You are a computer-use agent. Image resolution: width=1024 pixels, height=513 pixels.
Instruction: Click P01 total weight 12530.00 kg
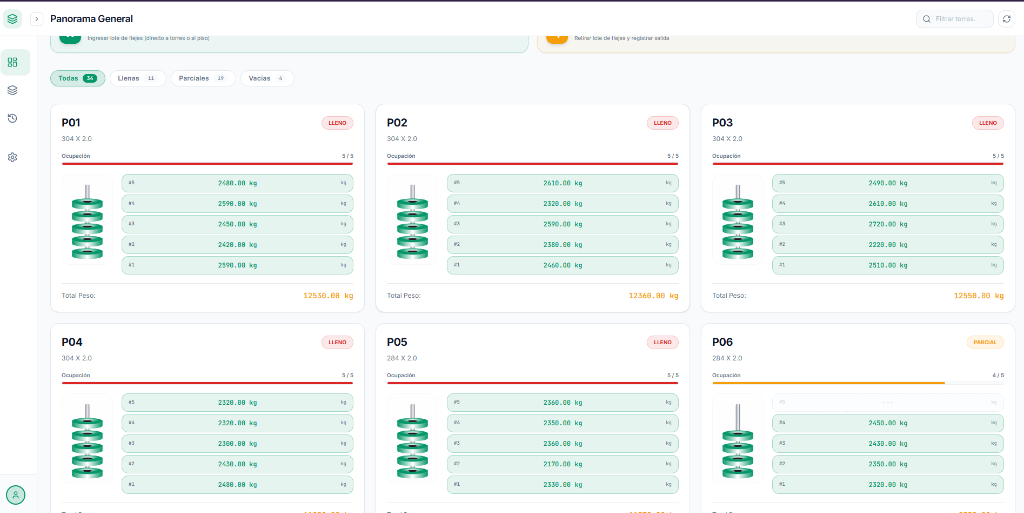(328, 296)
